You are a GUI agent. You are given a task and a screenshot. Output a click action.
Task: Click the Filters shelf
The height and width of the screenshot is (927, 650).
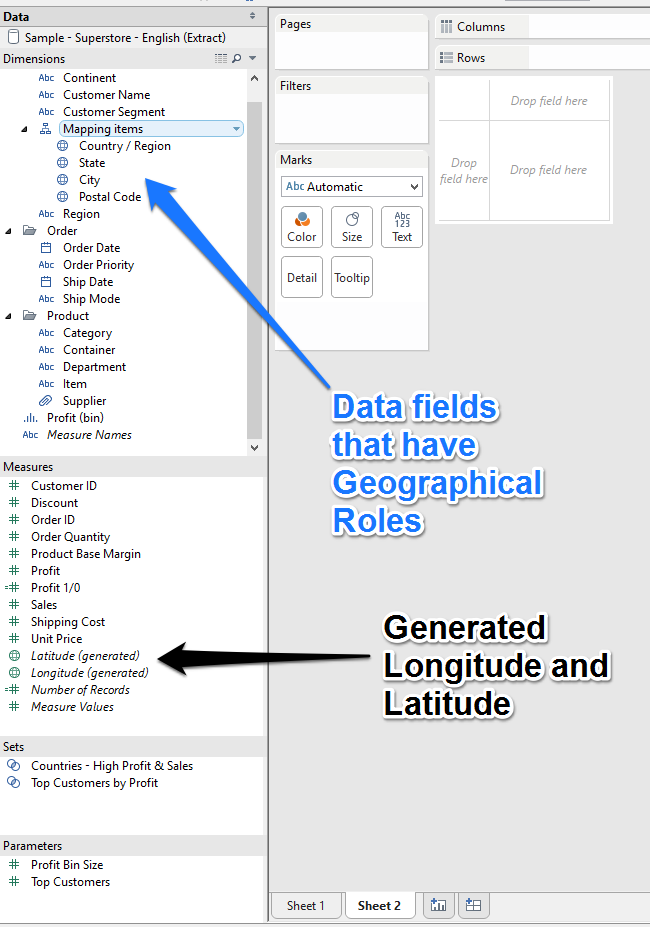click(x=351, y=110)
